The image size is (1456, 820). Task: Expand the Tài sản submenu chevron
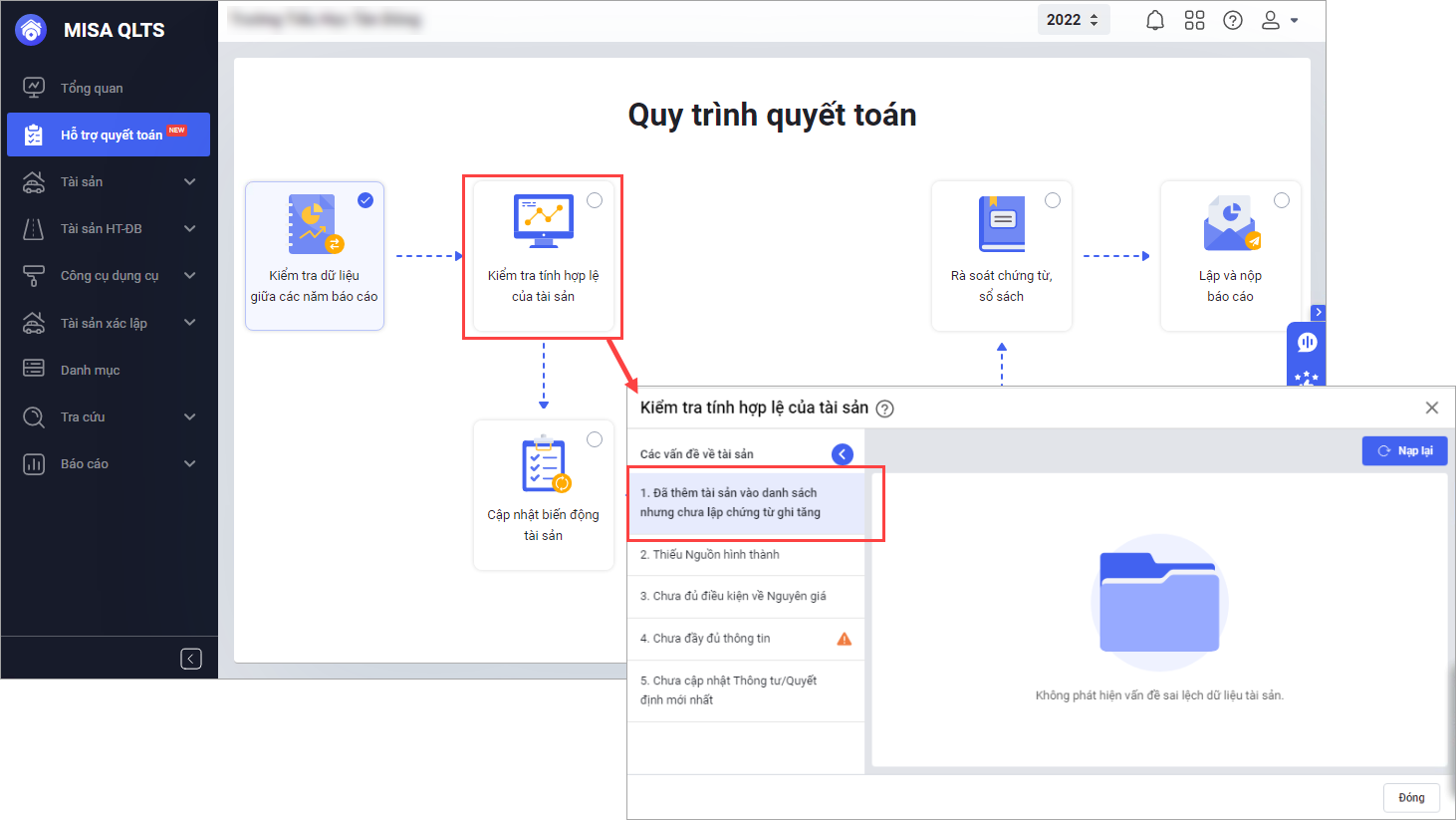[x=190, y=182]
